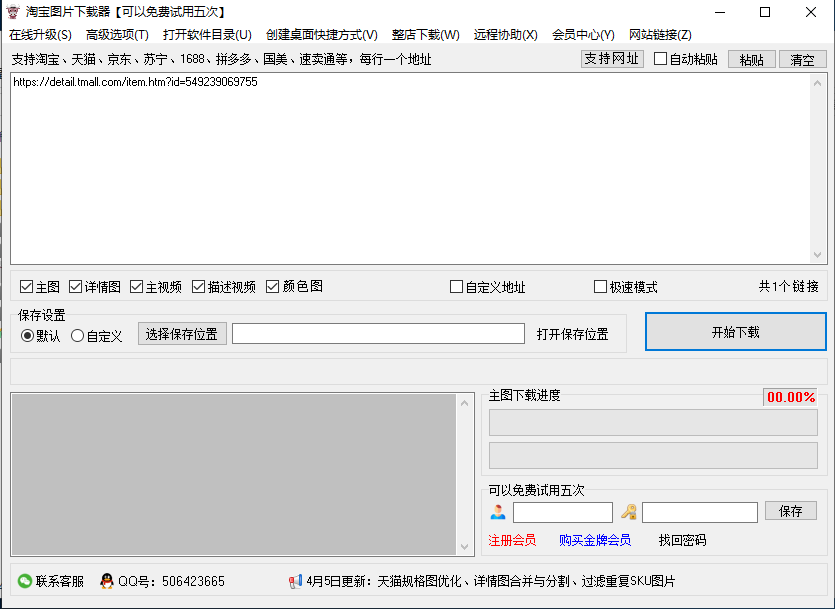The image size is (835, 609).
Task: Start download with 开始下载 button
Action: click(735, 332)
